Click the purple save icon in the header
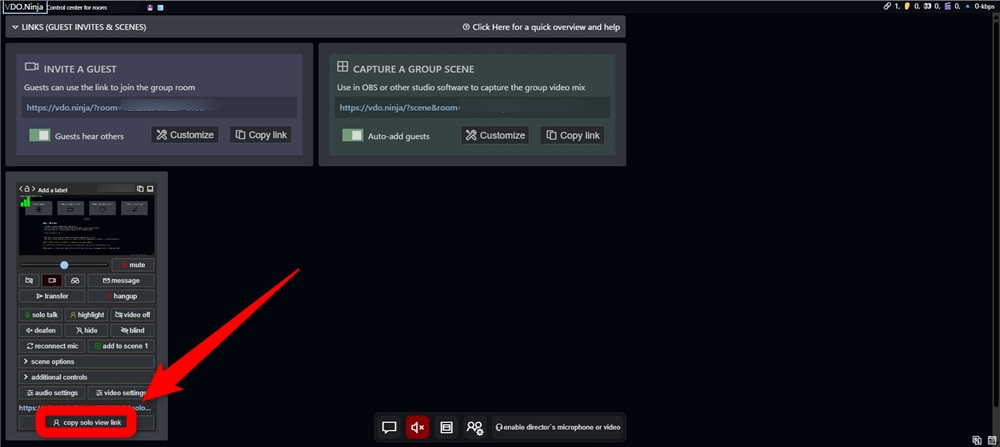This screenshot has width=1000, height=447. (x=150, y=8)
